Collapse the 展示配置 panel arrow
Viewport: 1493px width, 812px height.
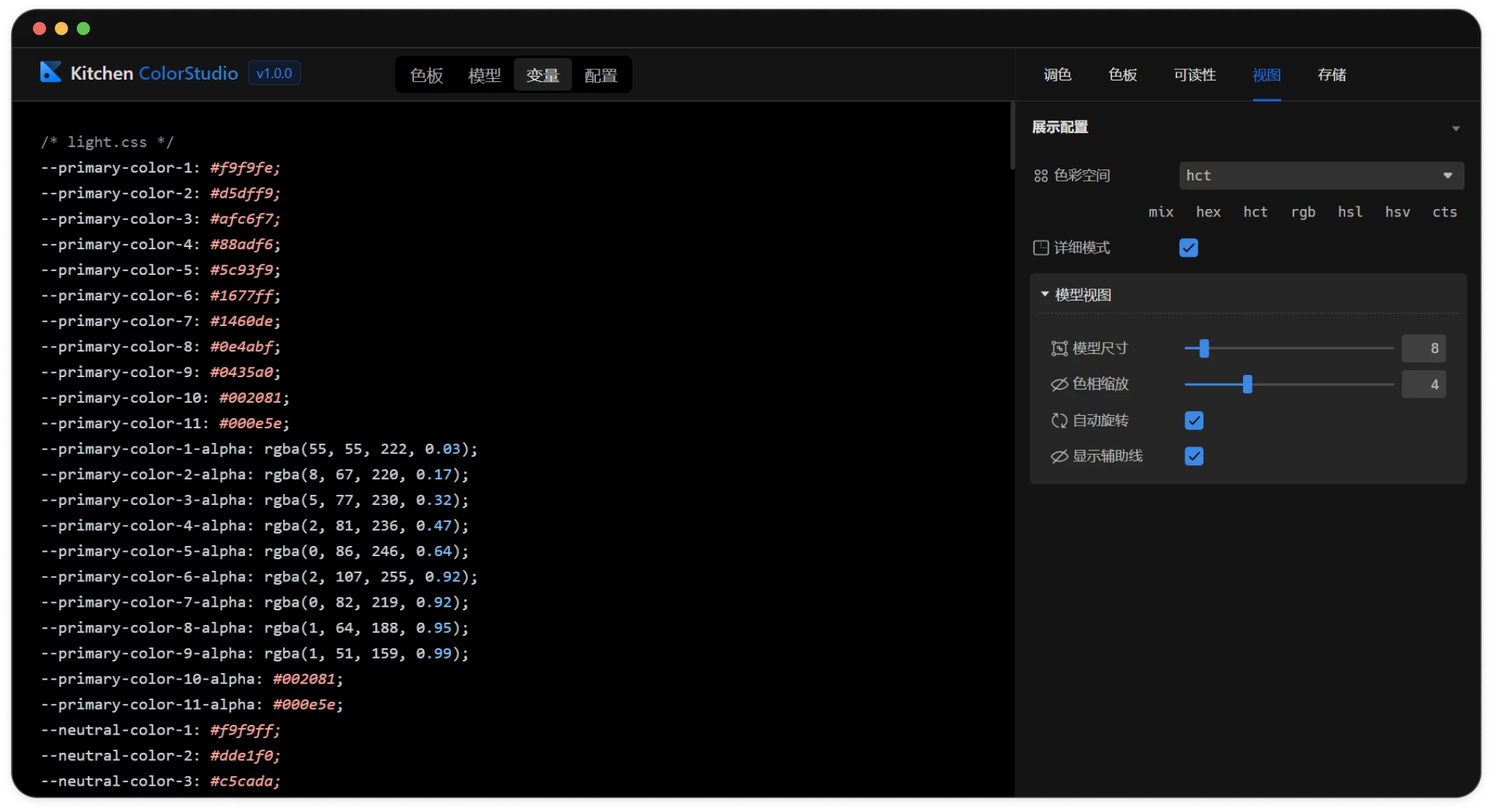point(1455,129)
